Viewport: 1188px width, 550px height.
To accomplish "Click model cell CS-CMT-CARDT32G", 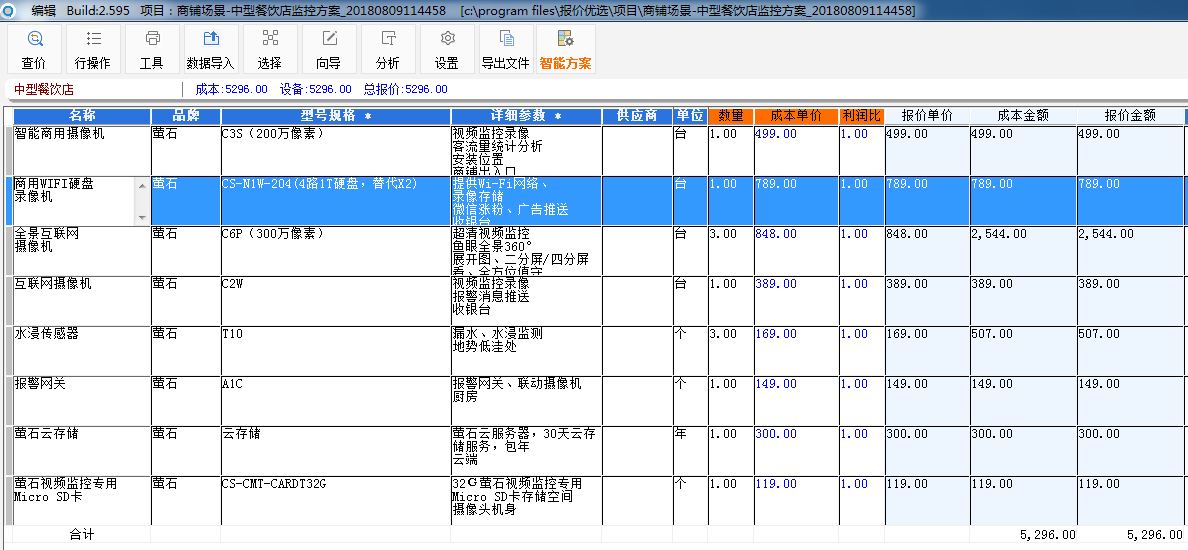I will pos(336,501).
